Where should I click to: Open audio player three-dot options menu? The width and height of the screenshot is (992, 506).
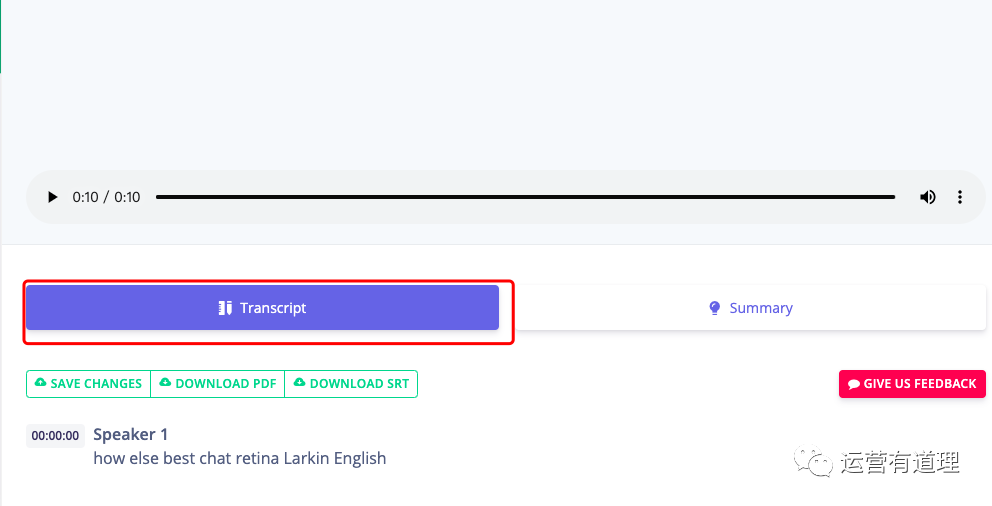click(x=960, y=197)
